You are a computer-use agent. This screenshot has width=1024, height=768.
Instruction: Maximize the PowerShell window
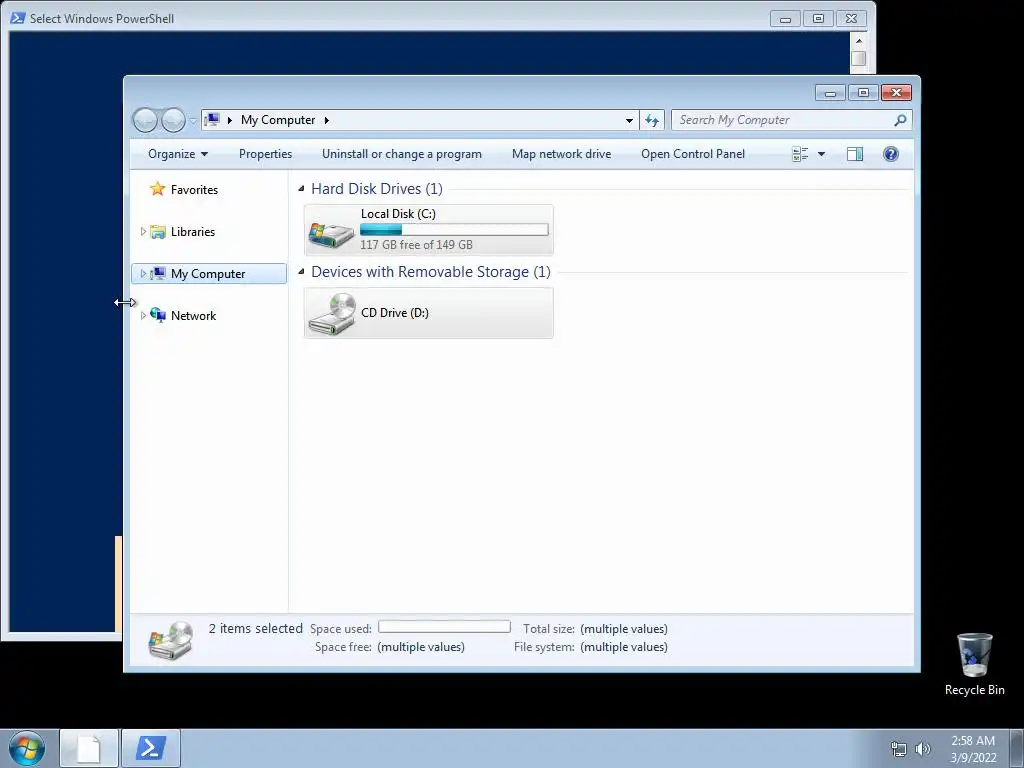(818, 19)
